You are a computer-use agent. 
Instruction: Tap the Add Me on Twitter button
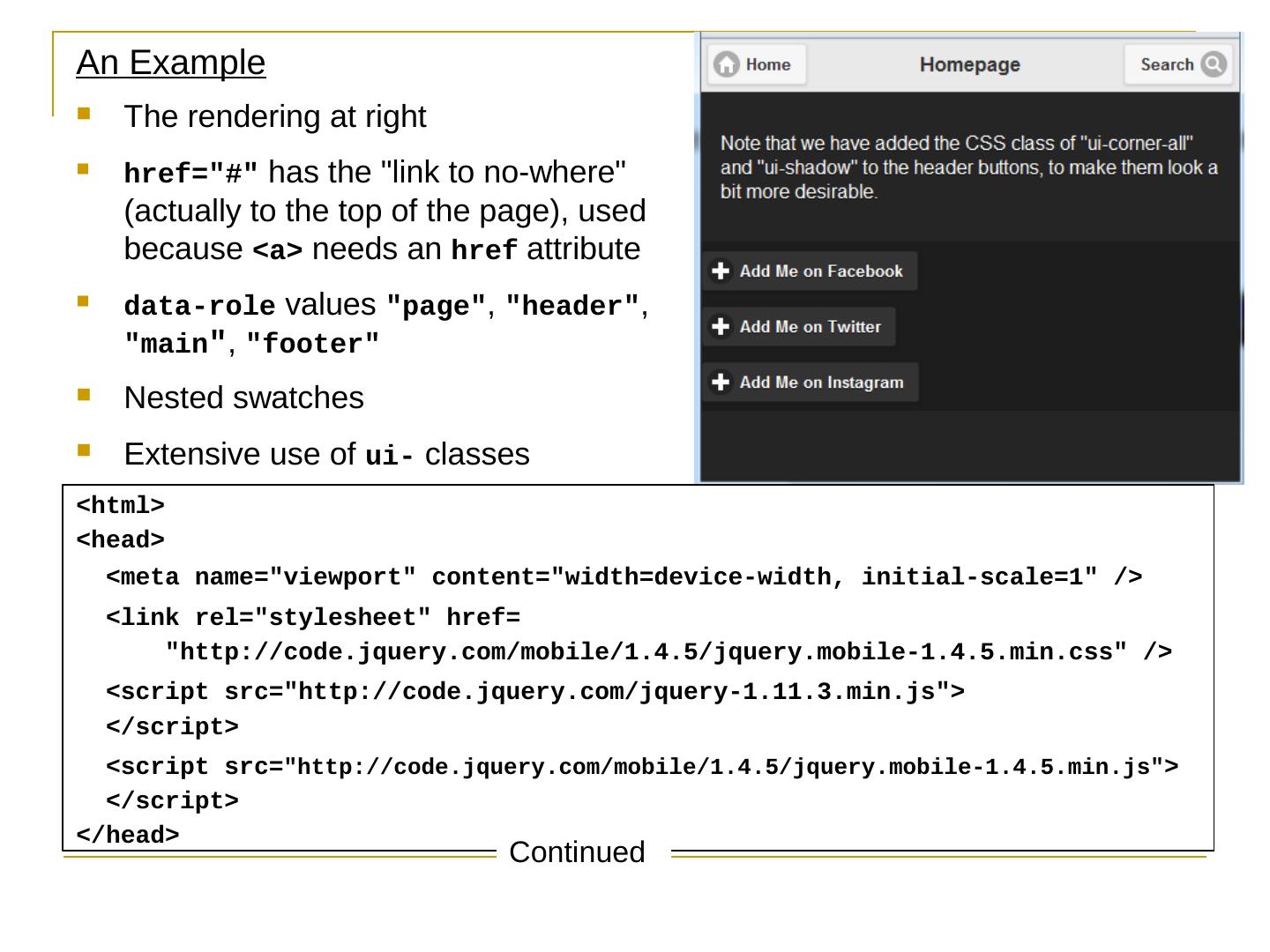[x=798, y=326]
